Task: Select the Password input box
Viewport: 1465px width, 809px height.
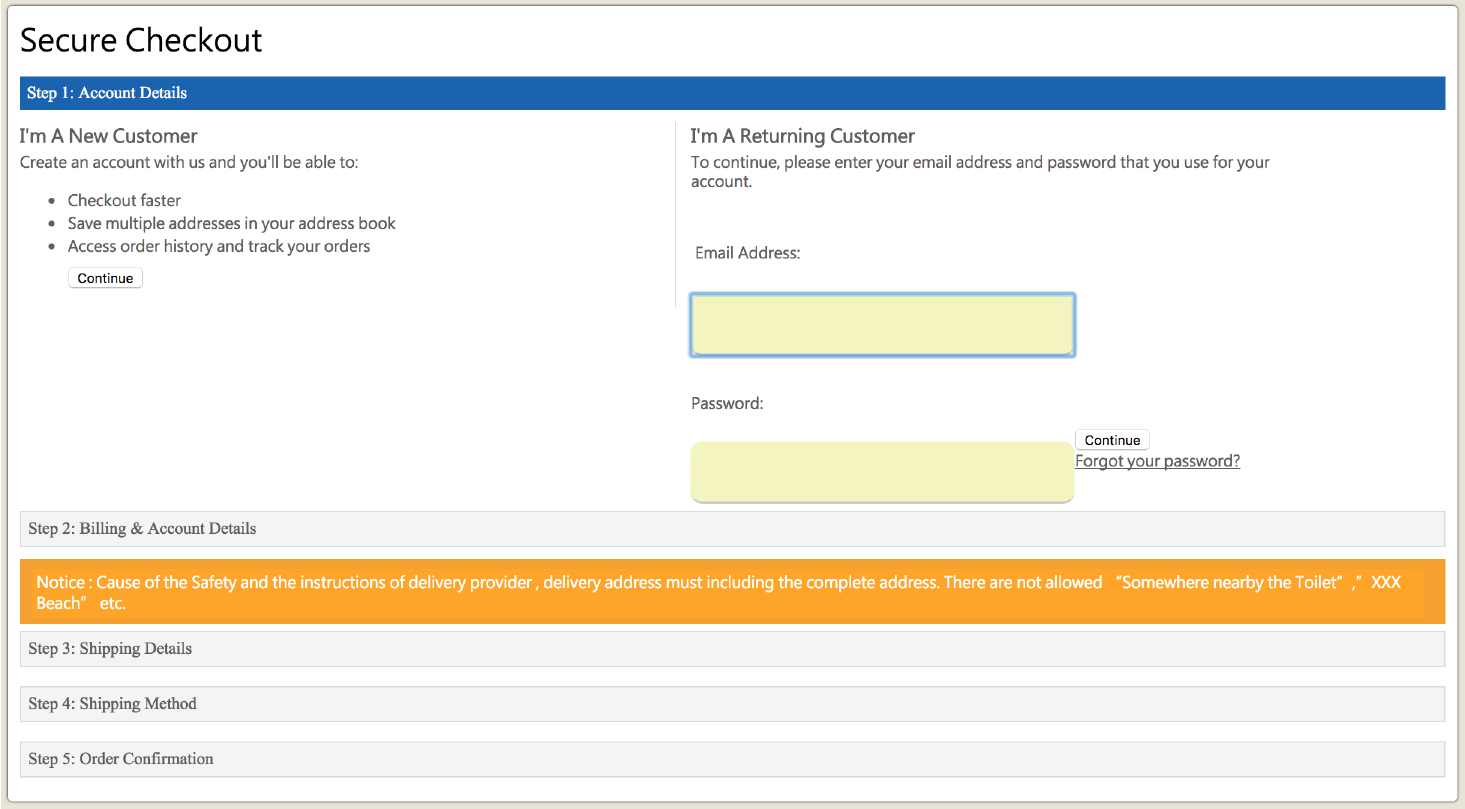Action: (x=882, y=470)
